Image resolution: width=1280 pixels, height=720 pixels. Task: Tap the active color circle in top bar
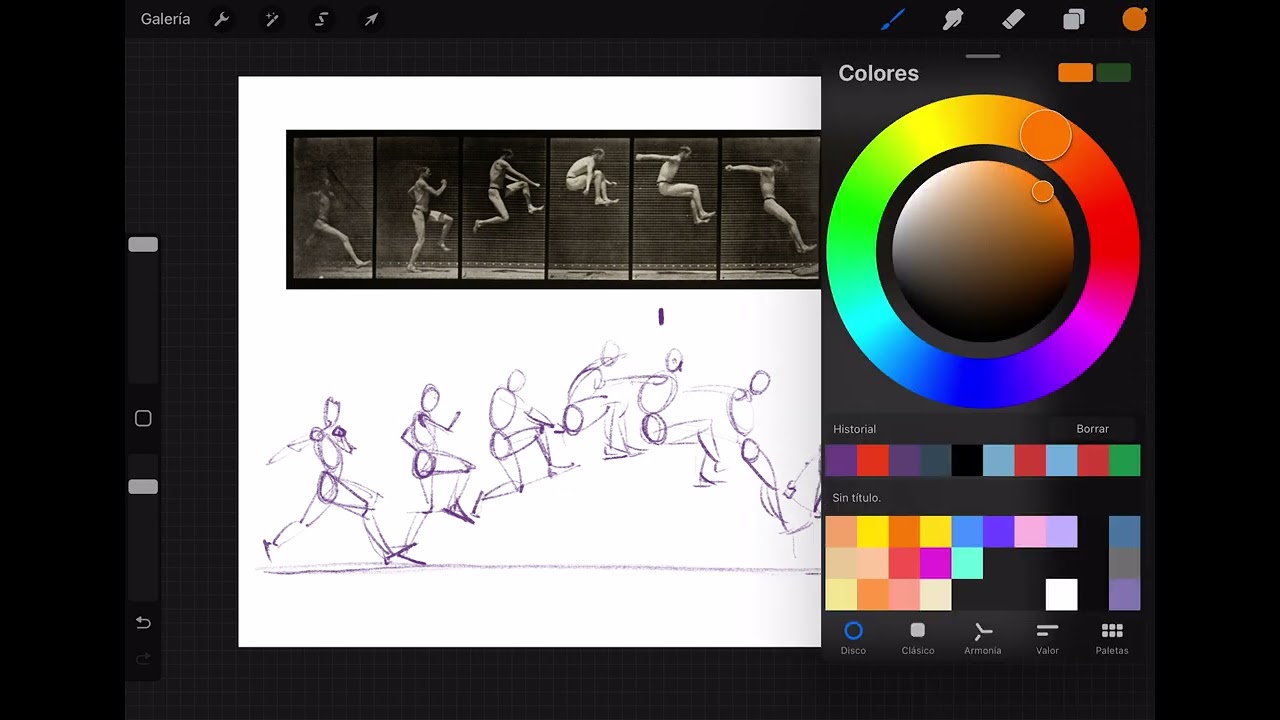pos(1134,19)
